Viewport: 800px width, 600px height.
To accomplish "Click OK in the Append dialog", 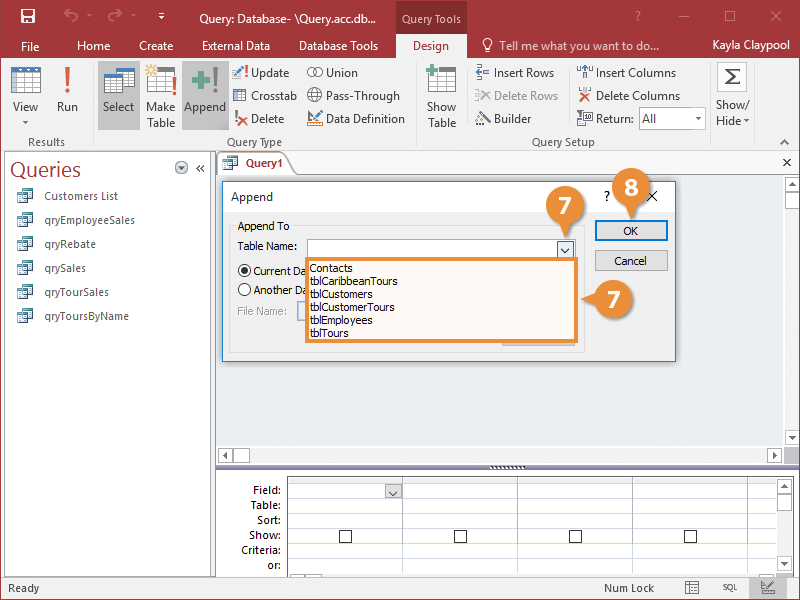I will [x=631, y=231].
